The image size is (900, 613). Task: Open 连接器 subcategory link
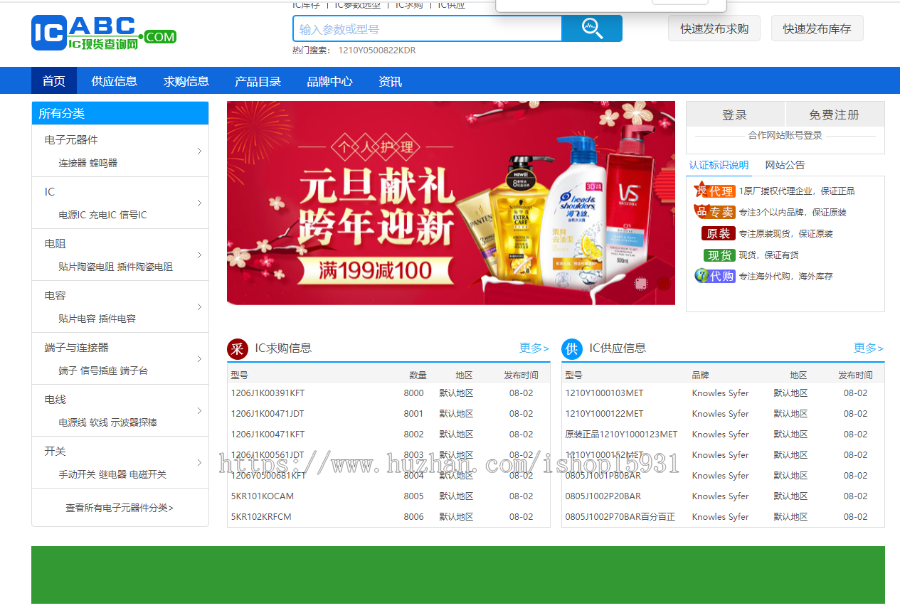pos(72,162)
